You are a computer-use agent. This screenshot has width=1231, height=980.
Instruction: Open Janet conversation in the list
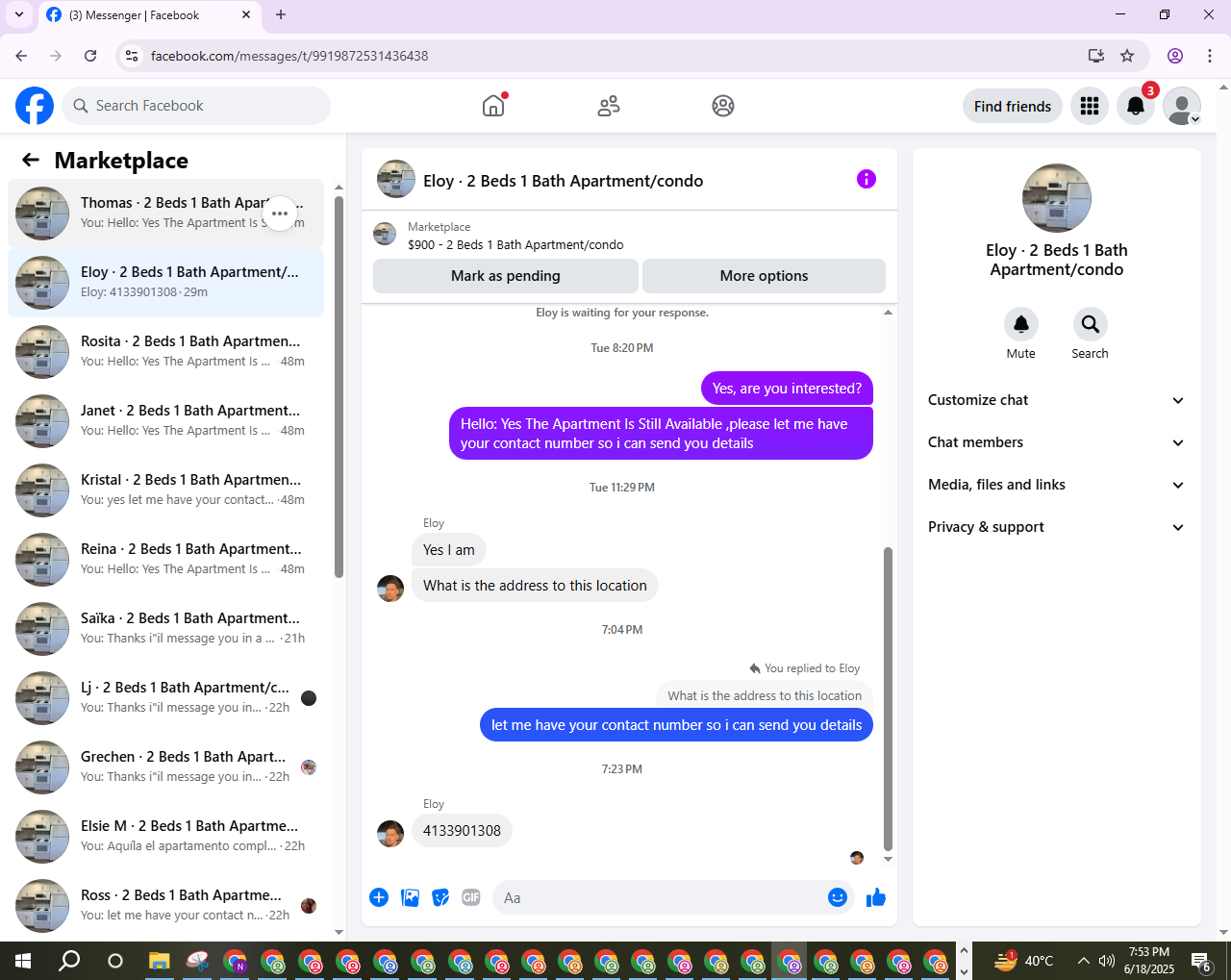(x=165, y=421)
